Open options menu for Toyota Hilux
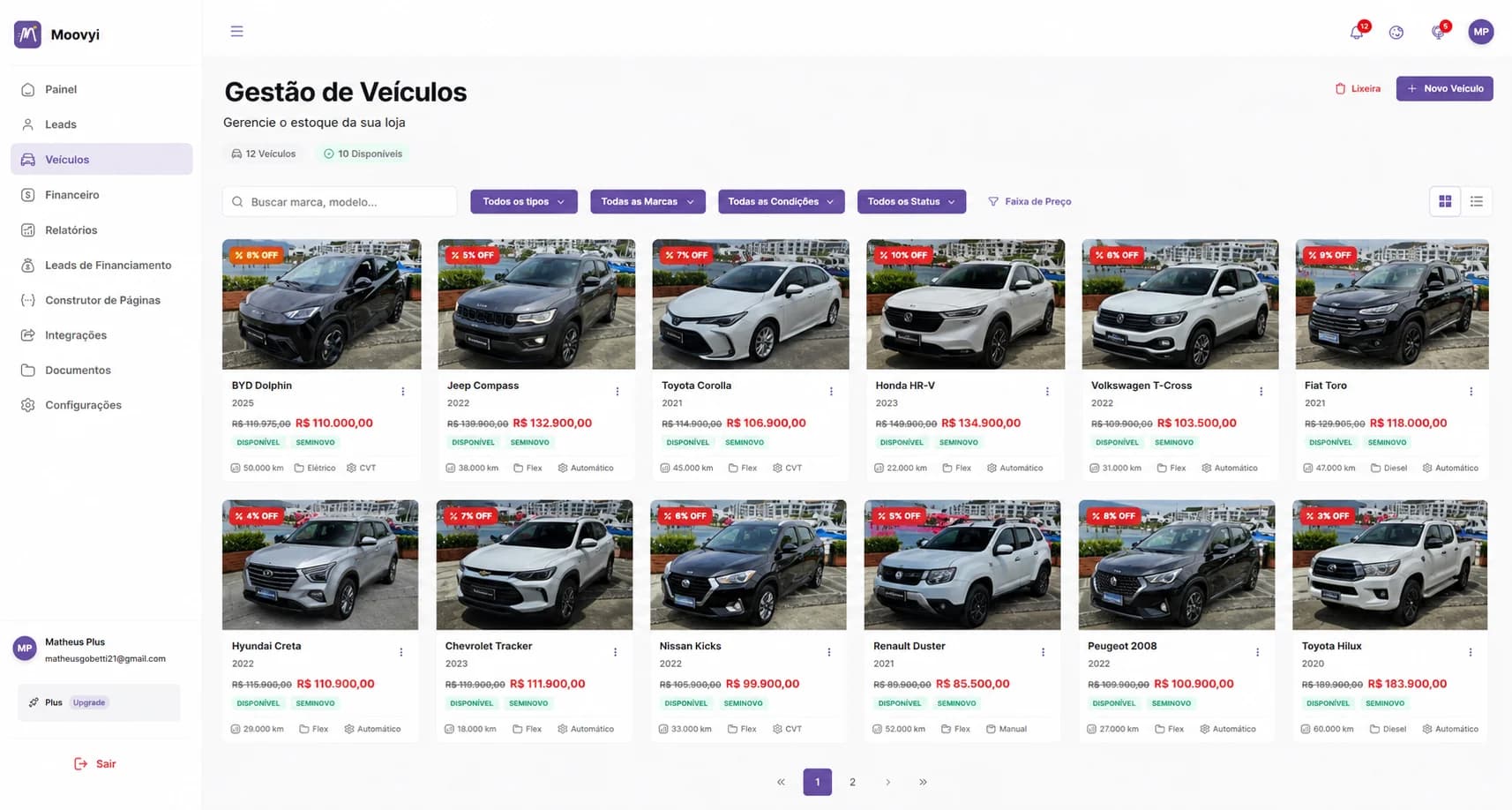 tap(1471, 652)
